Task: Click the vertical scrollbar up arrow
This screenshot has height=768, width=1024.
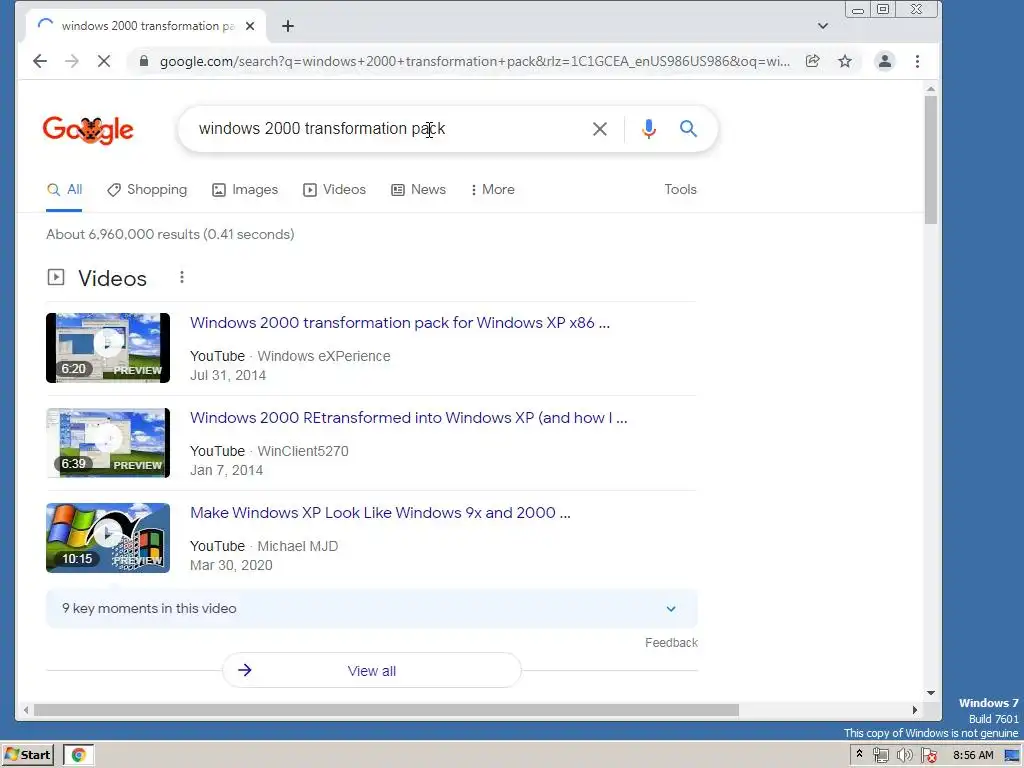Action: click(x=931, y=89)
